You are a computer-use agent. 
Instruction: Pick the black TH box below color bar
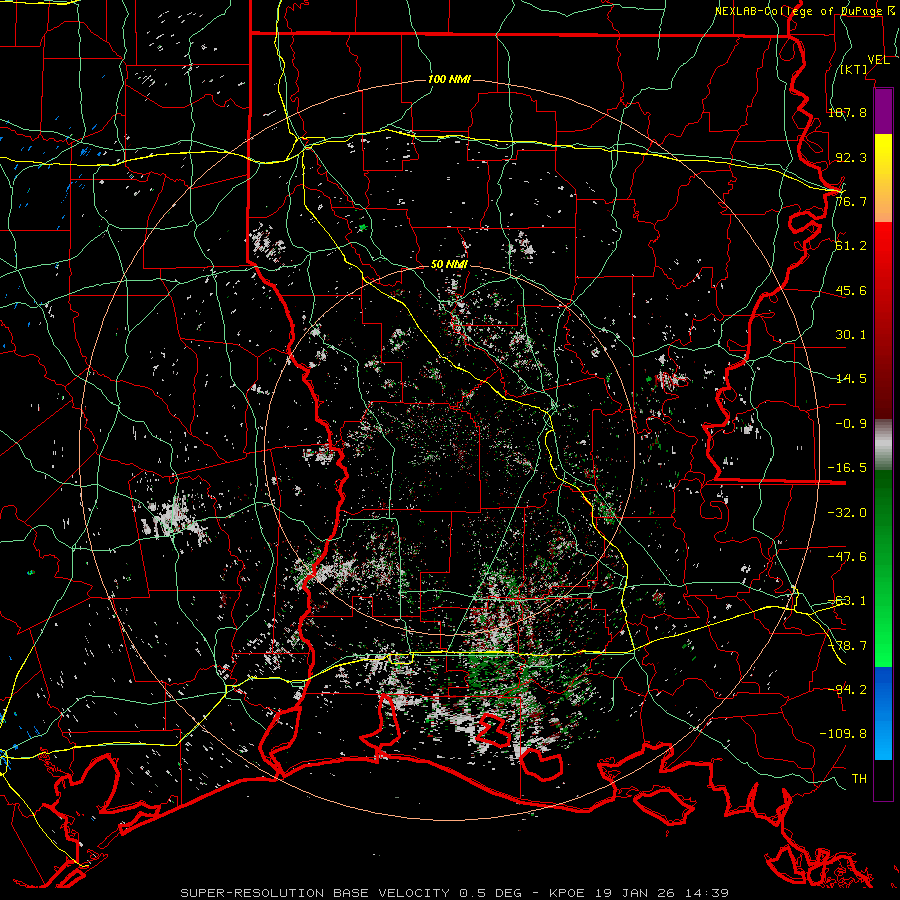883,780
